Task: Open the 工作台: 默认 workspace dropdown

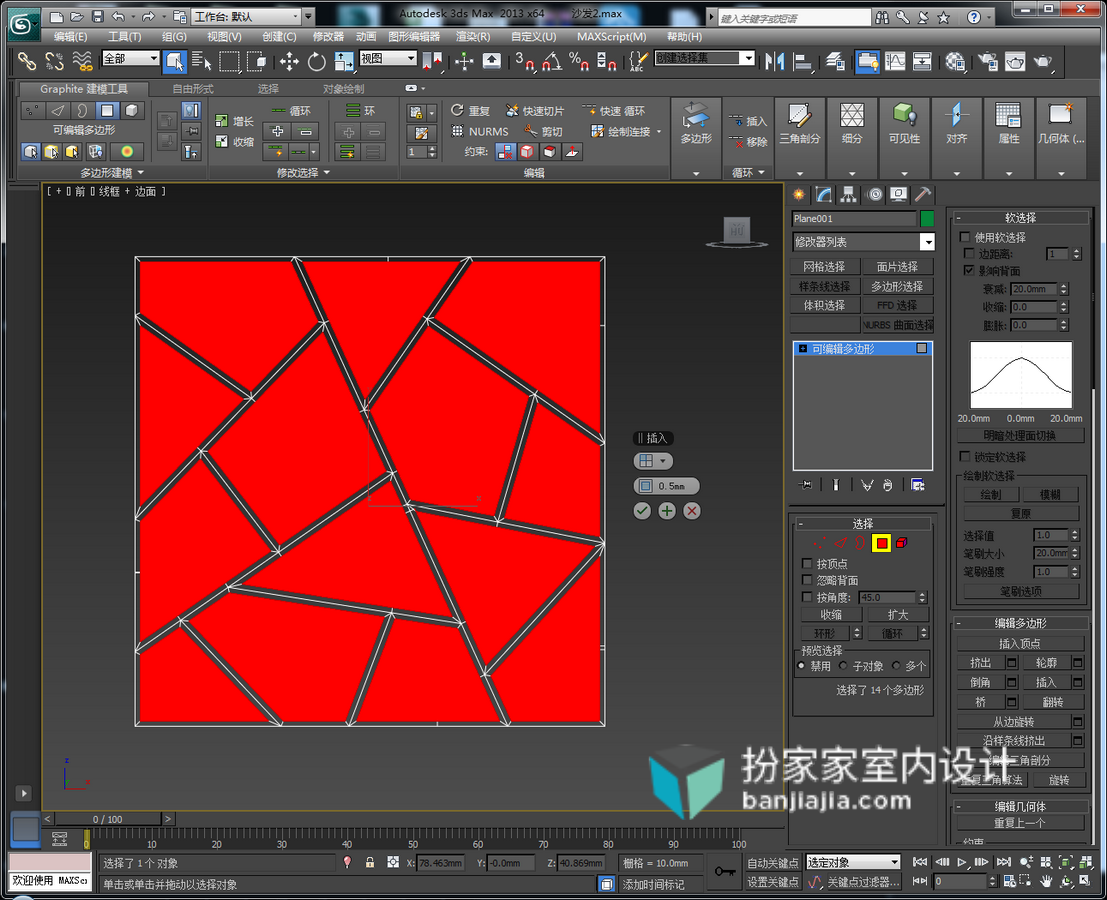Action: [247, 16]
